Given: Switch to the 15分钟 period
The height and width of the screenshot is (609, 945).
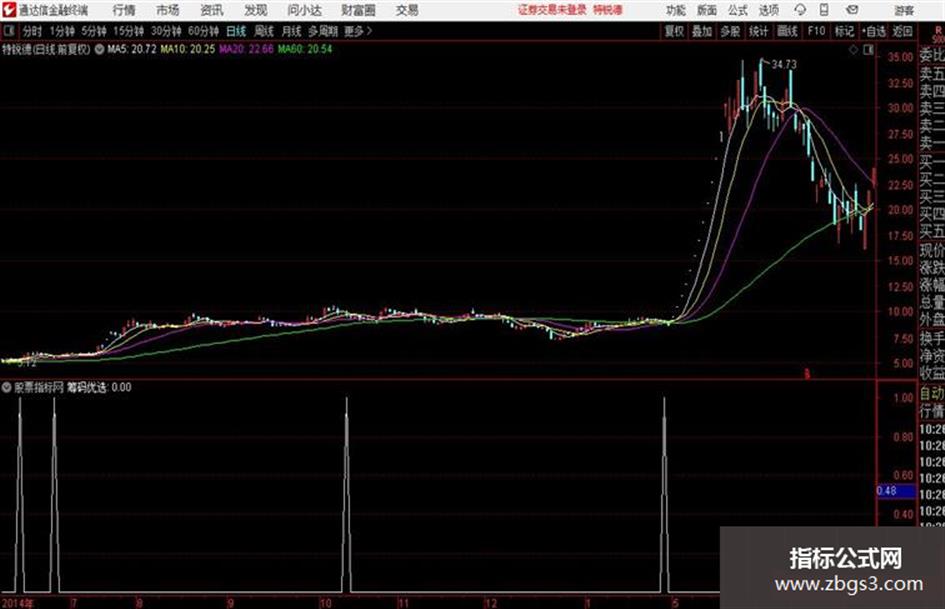Looking at the screenshot, I should (128, 31).
